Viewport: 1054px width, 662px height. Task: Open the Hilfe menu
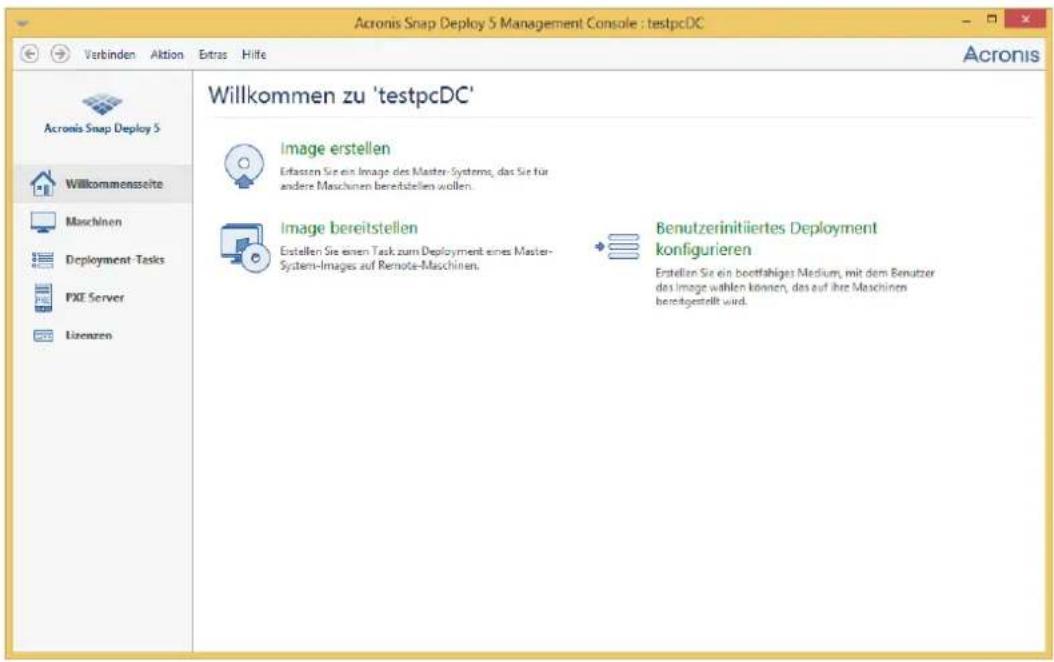(254, 54)
